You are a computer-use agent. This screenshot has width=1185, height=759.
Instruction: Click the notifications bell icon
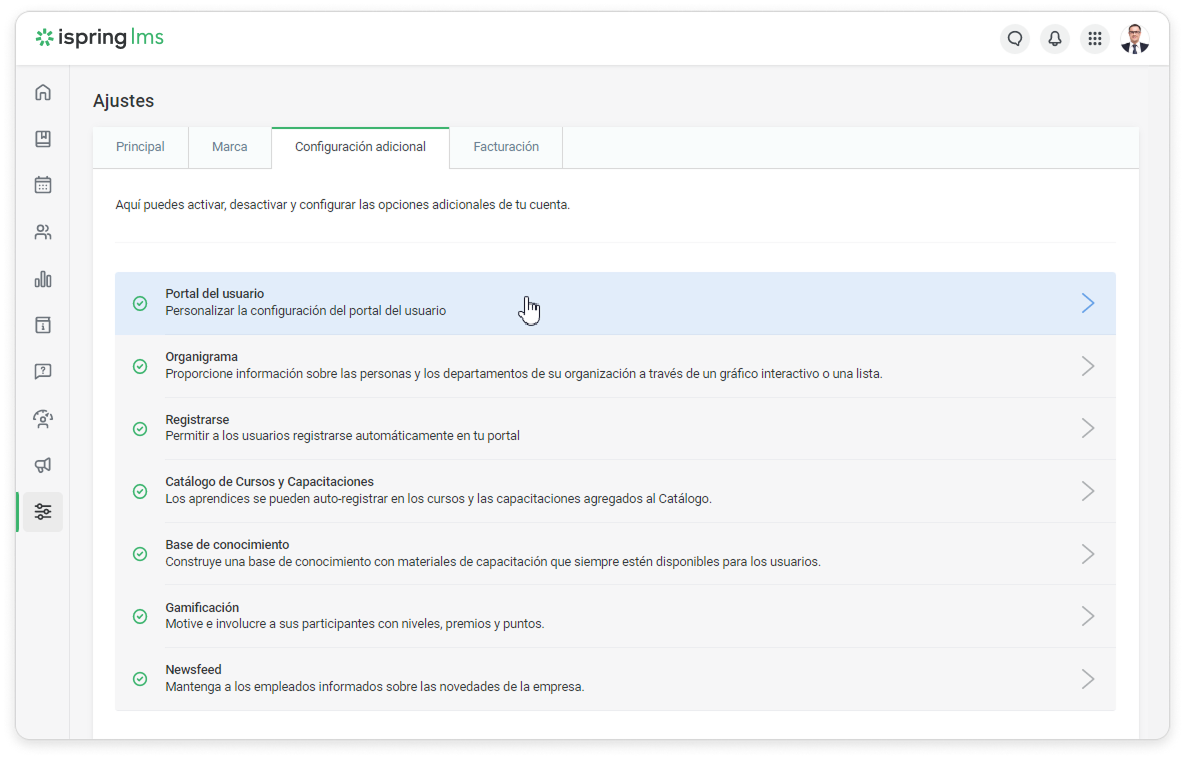coord(1054,39)
